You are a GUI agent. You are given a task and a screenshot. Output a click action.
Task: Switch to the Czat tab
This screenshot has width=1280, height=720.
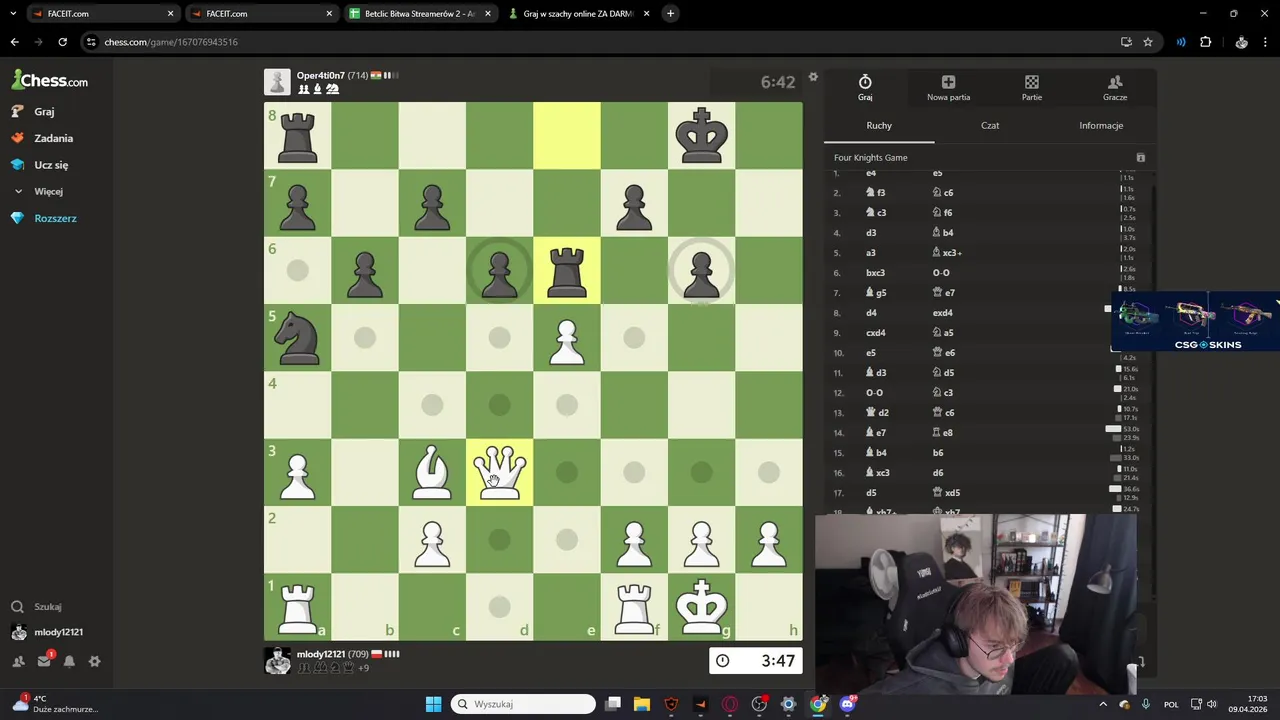[x=990, y=126]
